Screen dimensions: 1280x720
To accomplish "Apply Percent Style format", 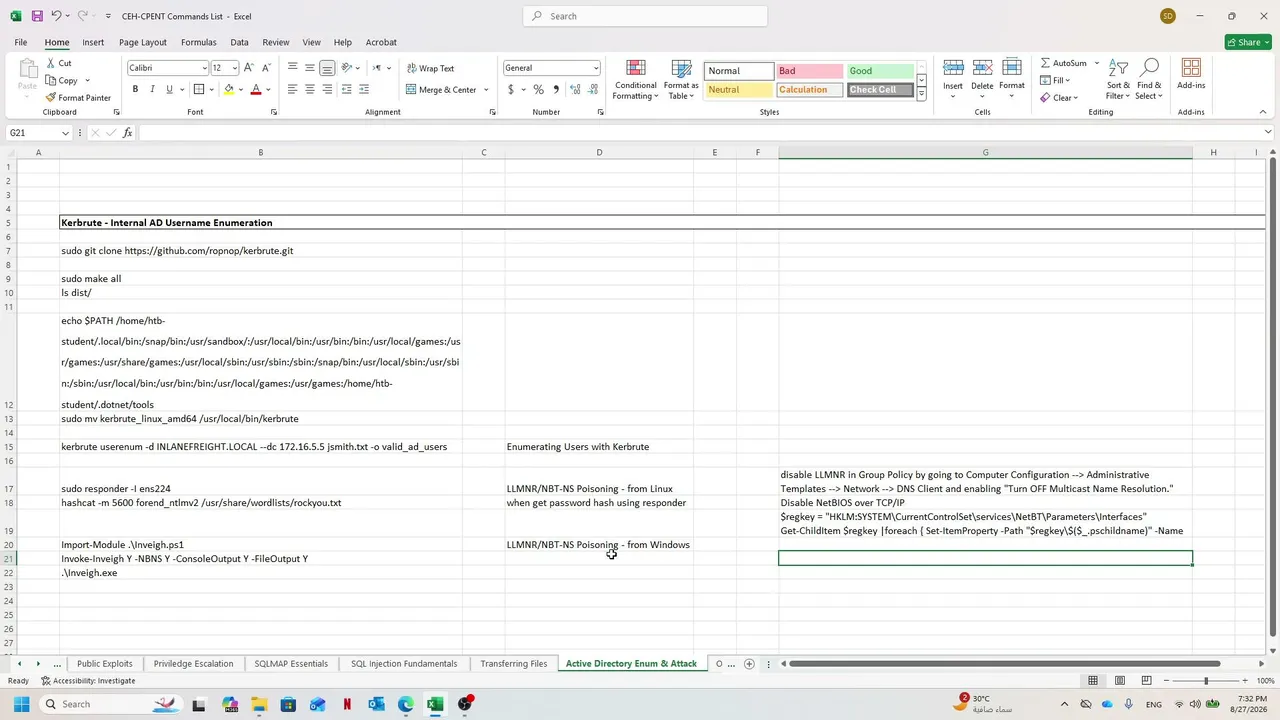I will coord(538,90).
